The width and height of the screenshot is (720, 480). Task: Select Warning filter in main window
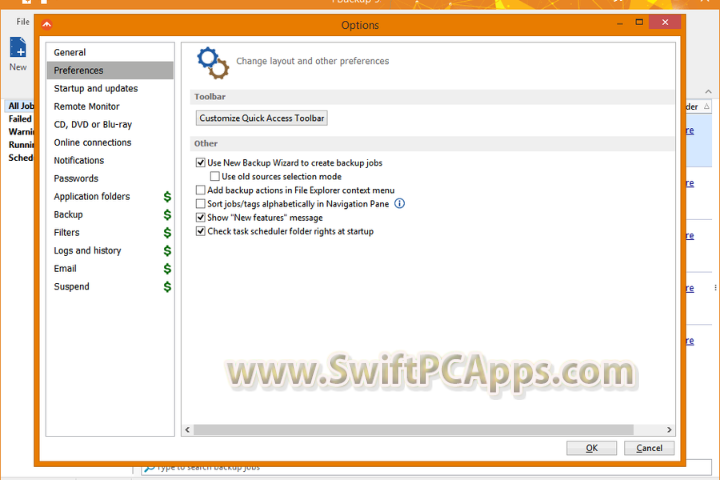pyautogui.click(x=20, y=131)
